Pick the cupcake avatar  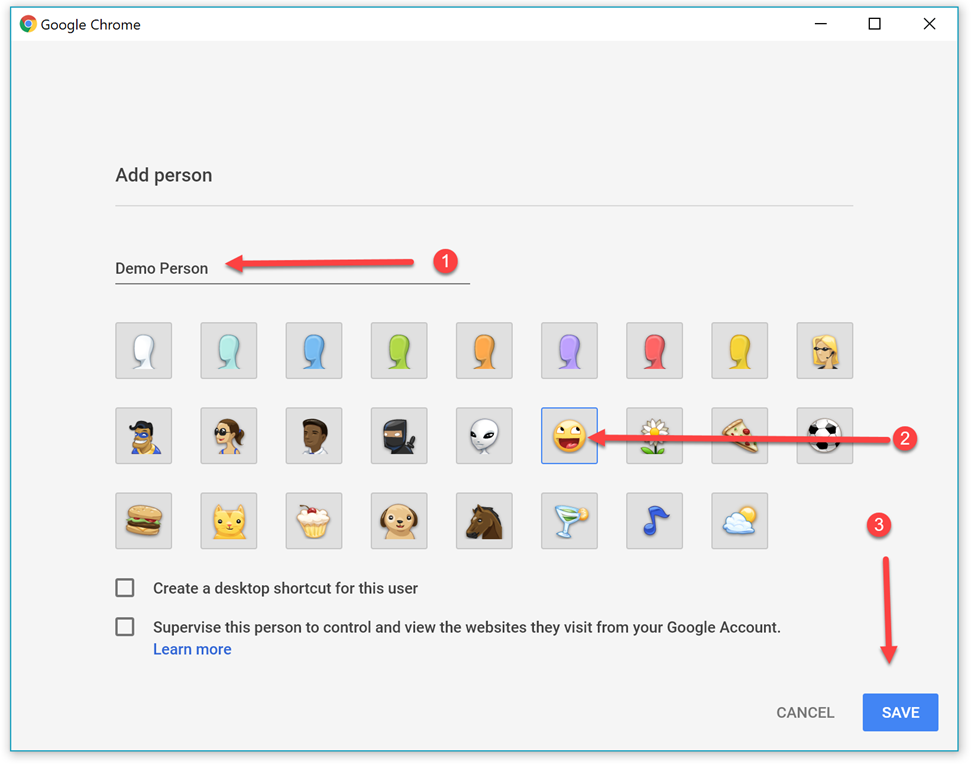click(314, 521)
